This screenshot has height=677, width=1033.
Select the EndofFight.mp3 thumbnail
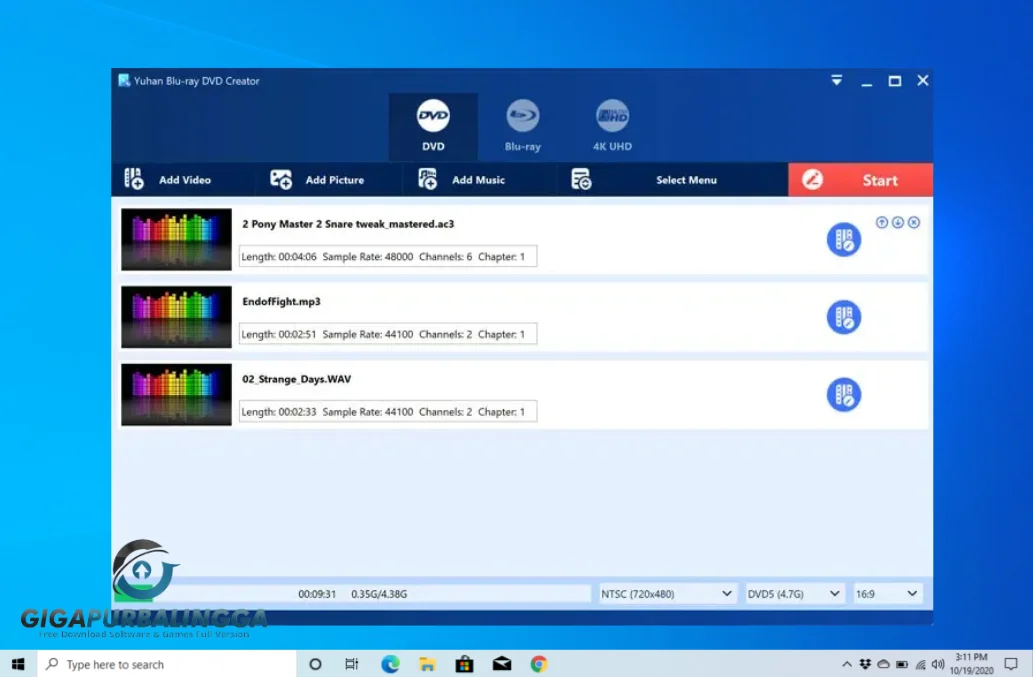[x=177, y=317]
